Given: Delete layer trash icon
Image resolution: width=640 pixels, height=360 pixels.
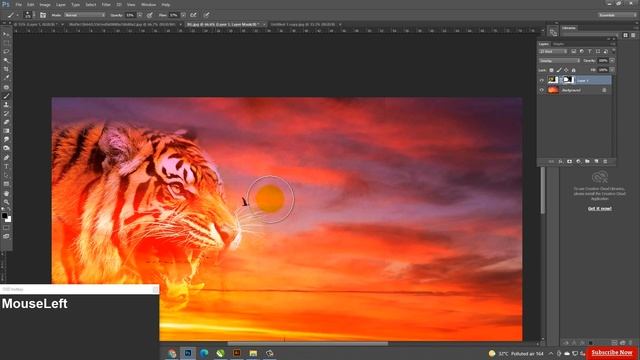Looking at the screenshot, I should pyautogui.click(x=605, y=162).
